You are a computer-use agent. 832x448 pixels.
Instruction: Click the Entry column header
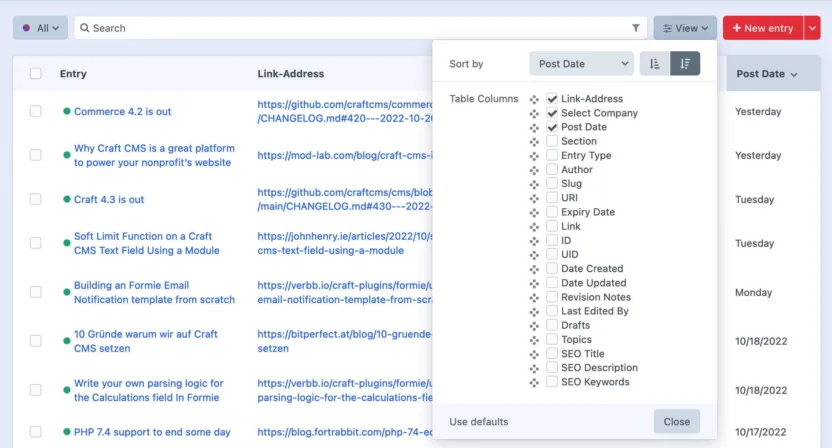point(73,74)
